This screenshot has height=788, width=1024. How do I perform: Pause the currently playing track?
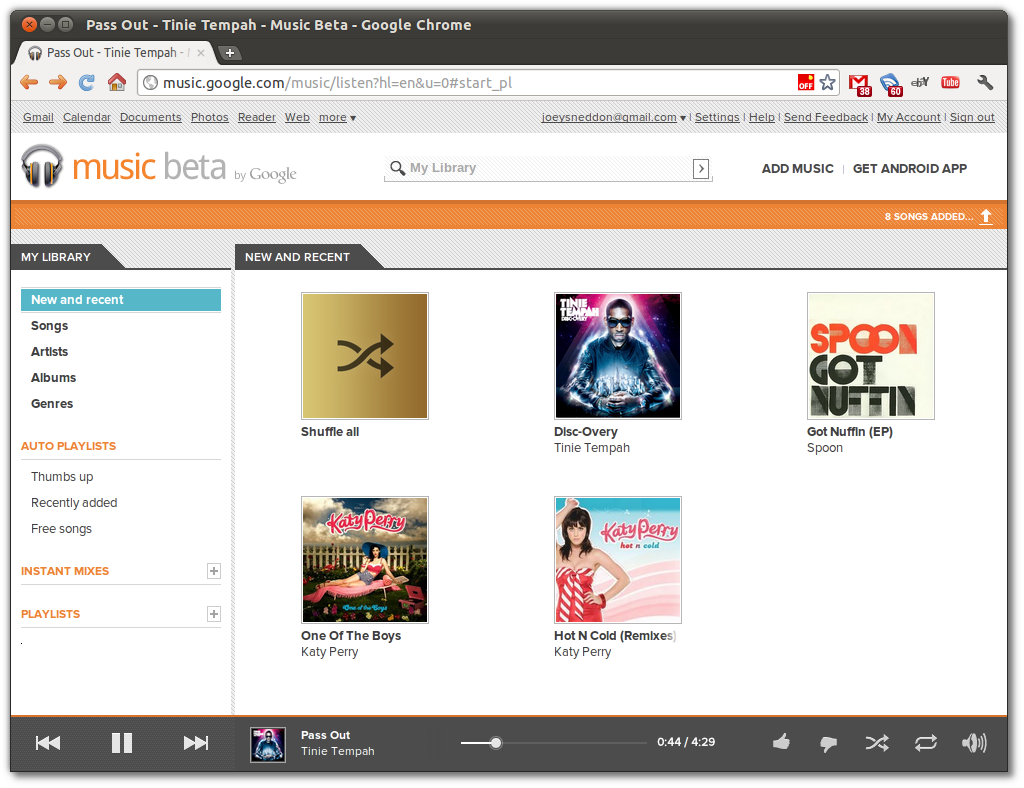[121, 743]
